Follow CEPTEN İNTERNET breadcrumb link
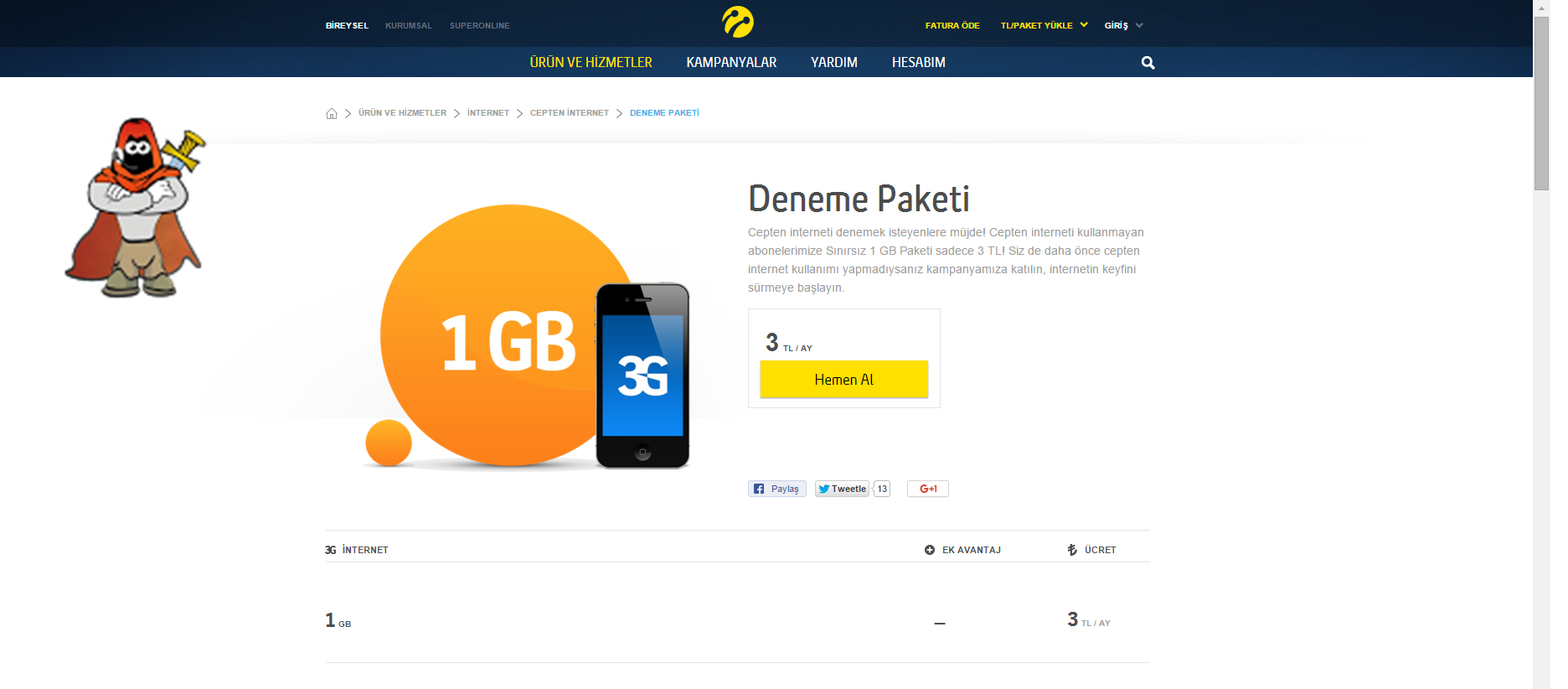 point(570,113)
